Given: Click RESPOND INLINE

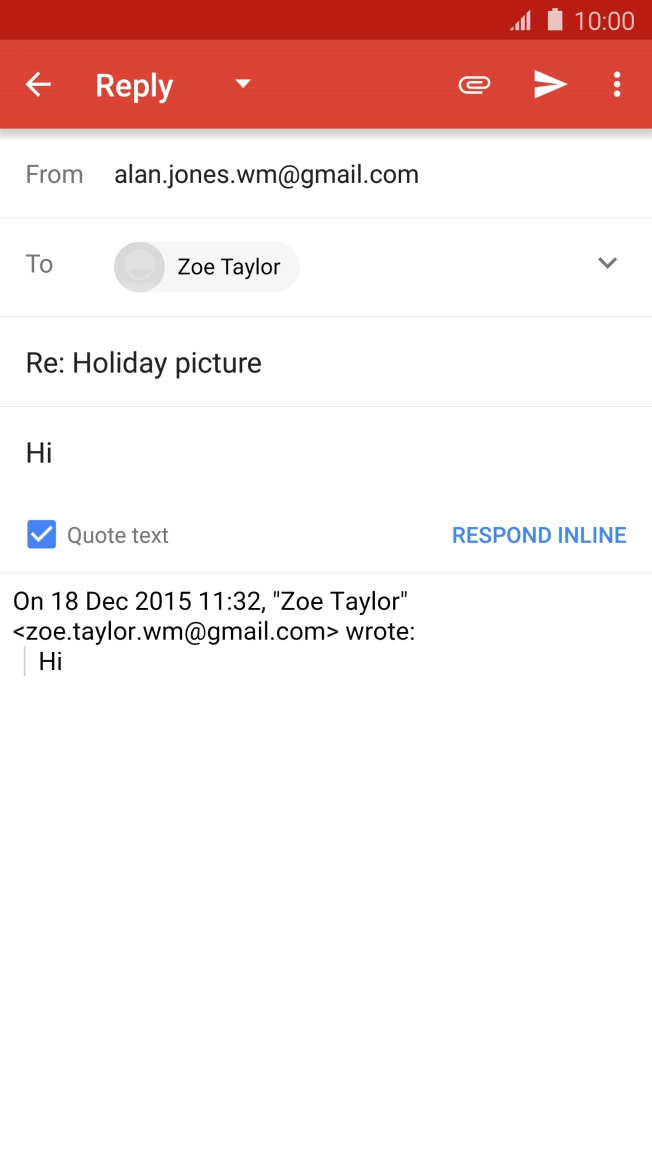Looking at the screenshot, I should tap(539, 535).
